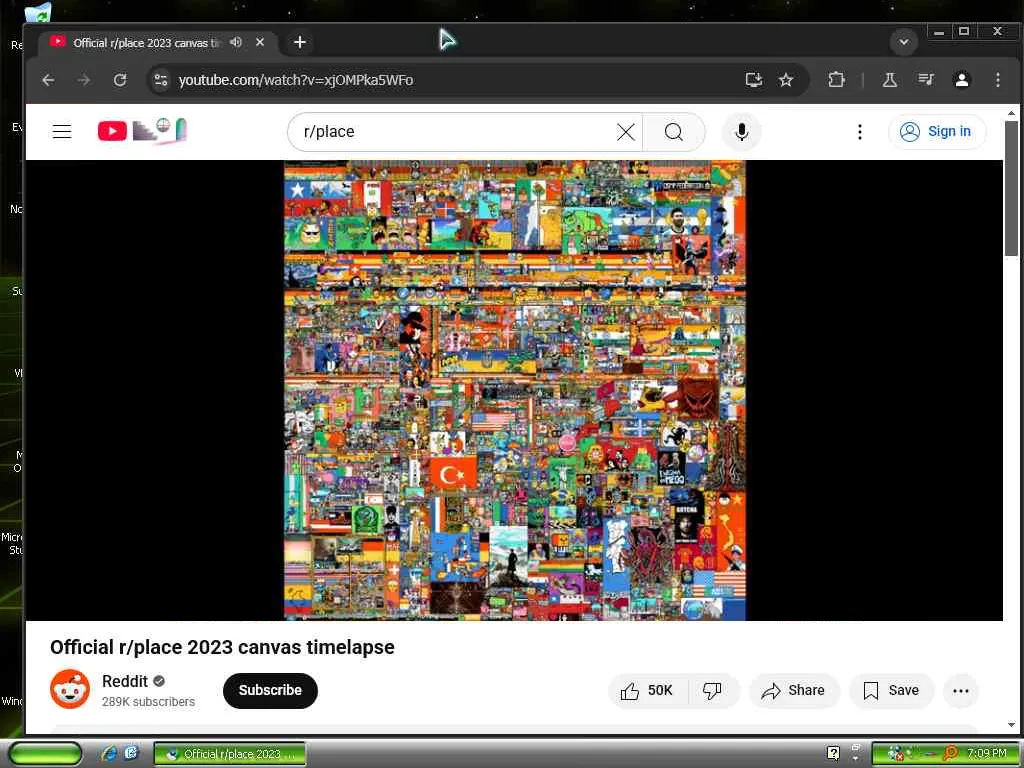1024x768 pixels.
Task: Open the Extensions puzzle icon
Action: click(x=837, y=80)
